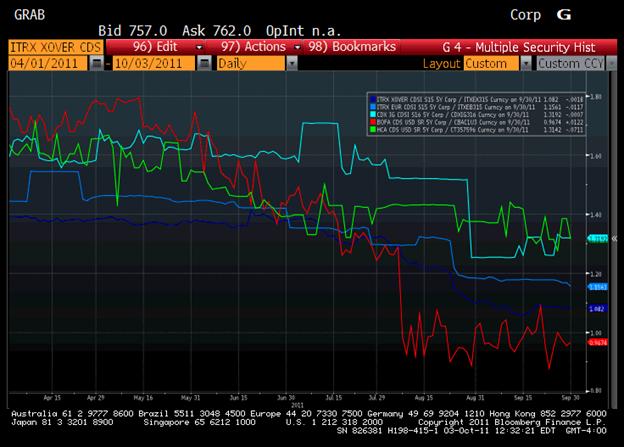Click the blue 1.1561 value tag on axis
The height and width of the screenshot is (447, 624).
pyautogui.click(x=597, y=287)
